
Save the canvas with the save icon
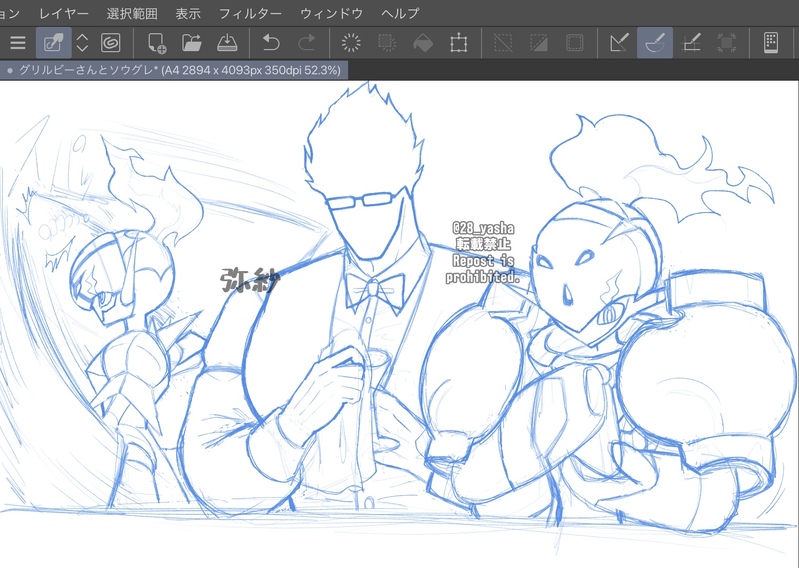click(x=227, y=43)
